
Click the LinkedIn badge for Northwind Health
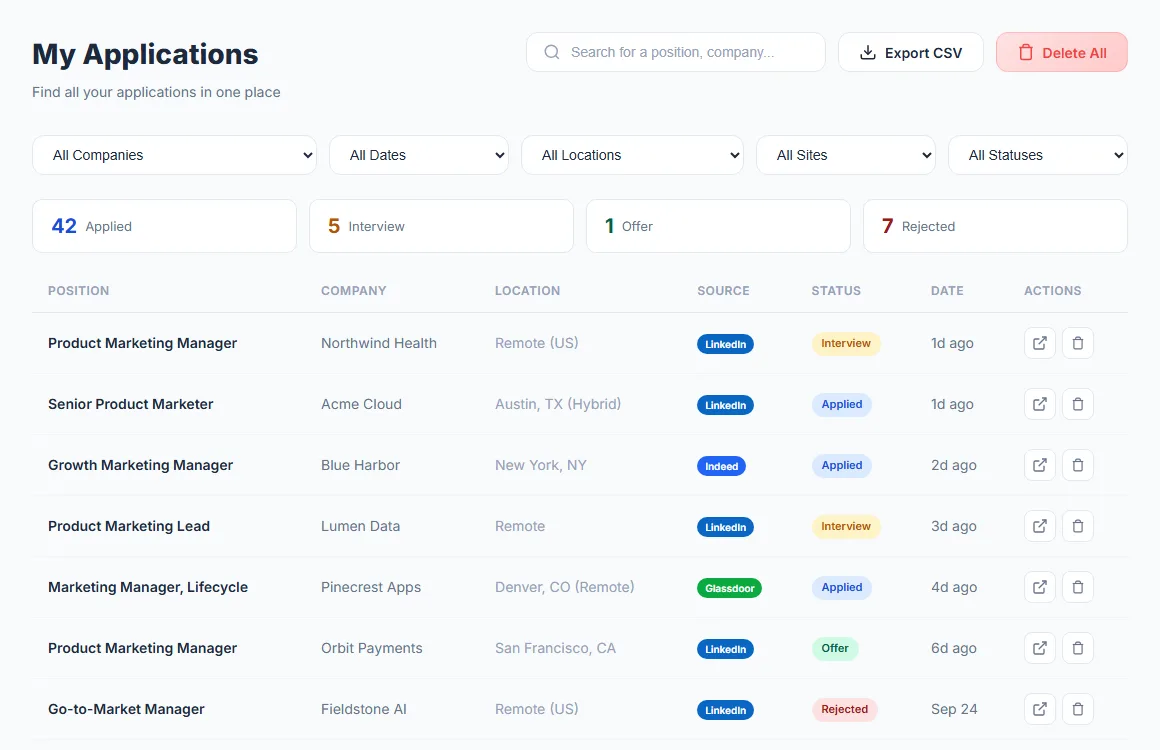(x=725, y=344)
